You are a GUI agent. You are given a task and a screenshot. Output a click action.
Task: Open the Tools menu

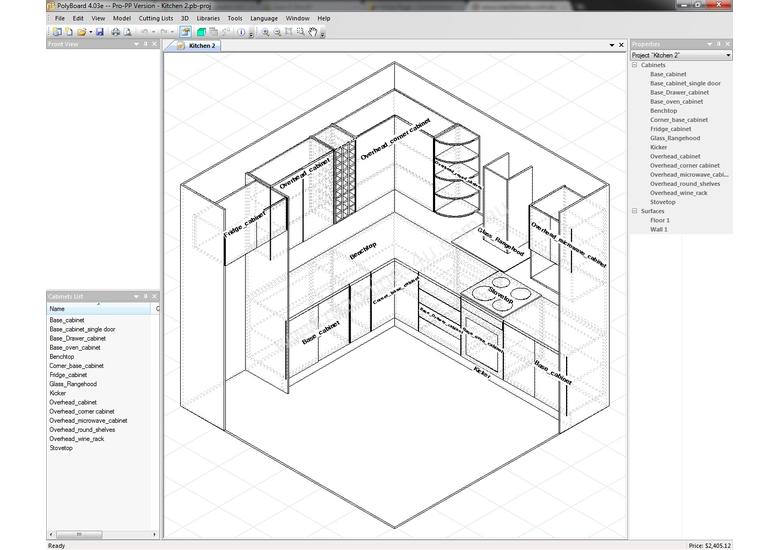click(x=235, y=18)
